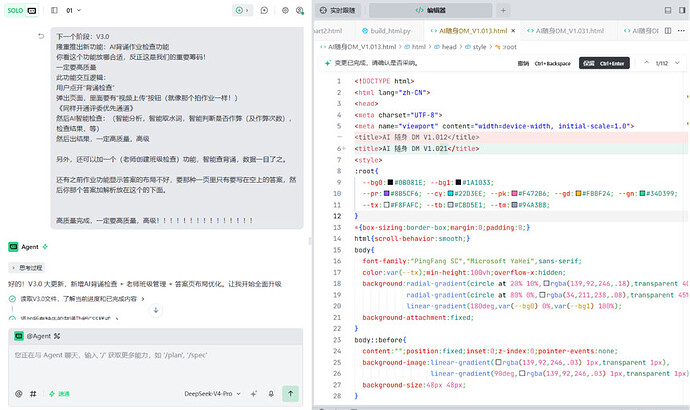Open the 01 session dropdown
Image resolution: width=690 pixels, height=410 pixels.
(73, 10)
